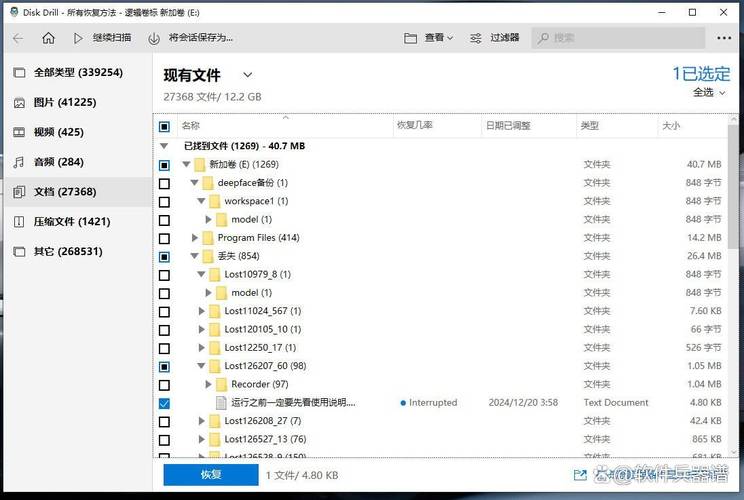Select 全部类型 (339254) category
This screenshot has height=500, width=744.
click(78, 73)
